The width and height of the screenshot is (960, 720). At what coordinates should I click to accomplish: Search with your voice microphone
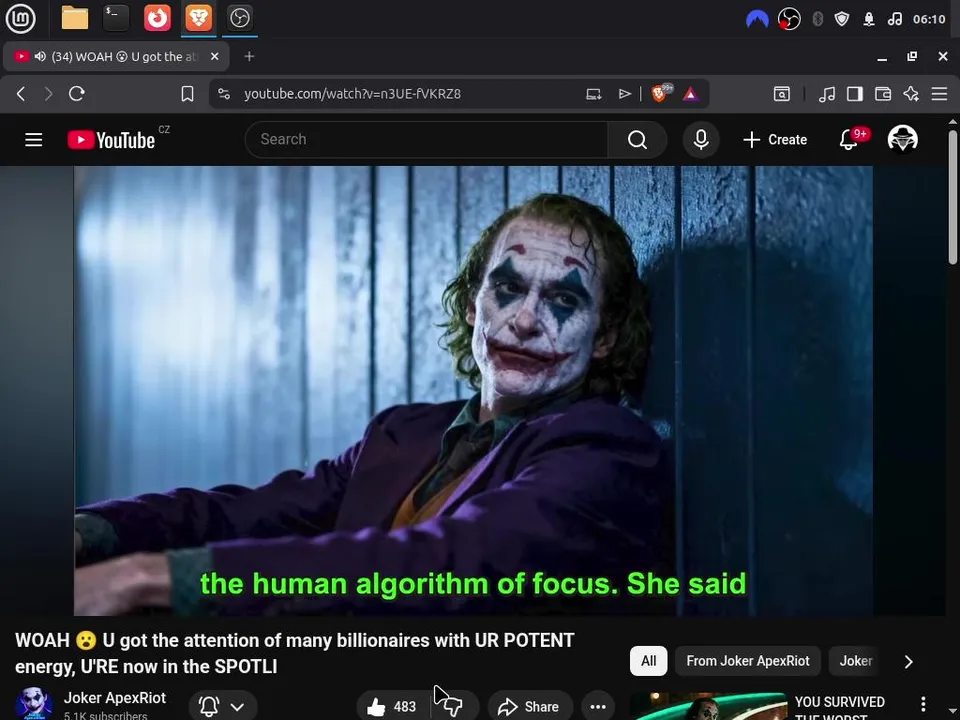(x=701, y=140)
